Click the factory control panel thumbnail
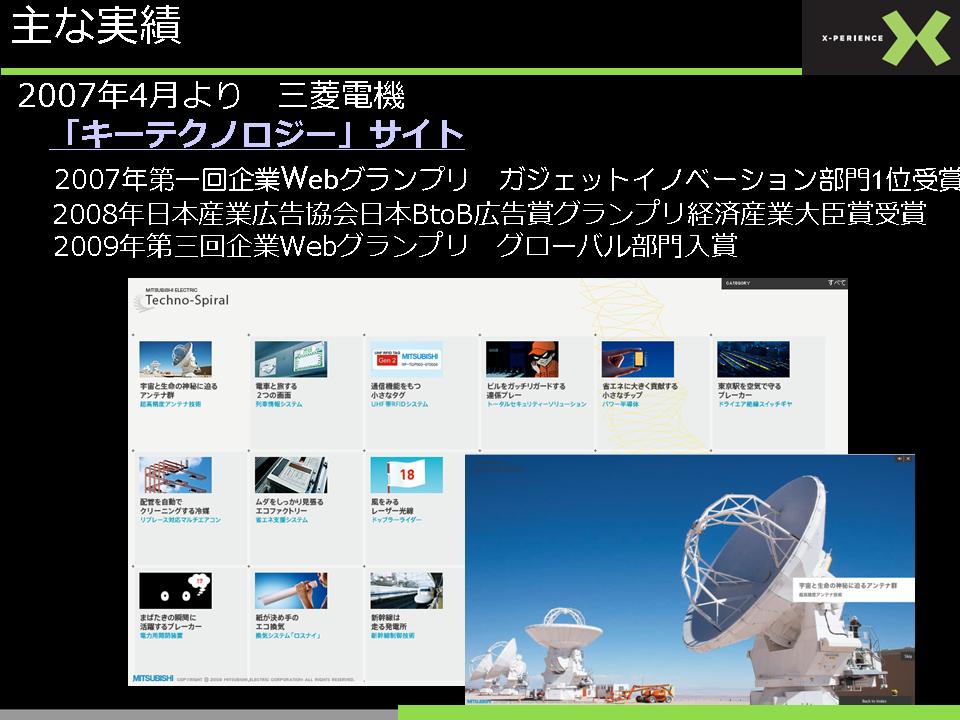This screenshot has width=960, height=720. (291, 475)
